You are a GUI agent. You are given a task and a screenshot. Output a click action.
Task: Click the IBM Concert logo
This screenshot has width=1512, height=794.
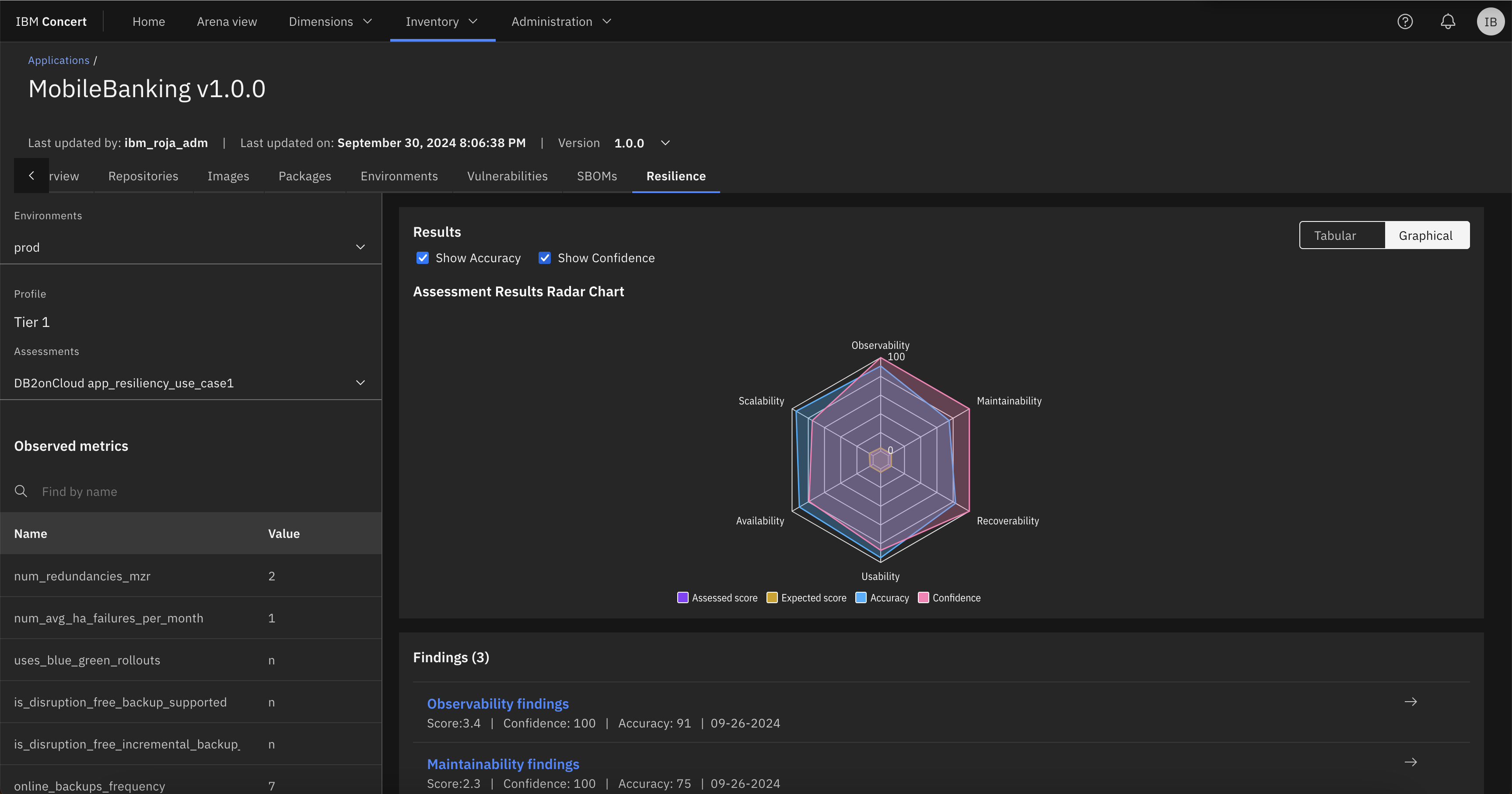(x=50, y=21)
